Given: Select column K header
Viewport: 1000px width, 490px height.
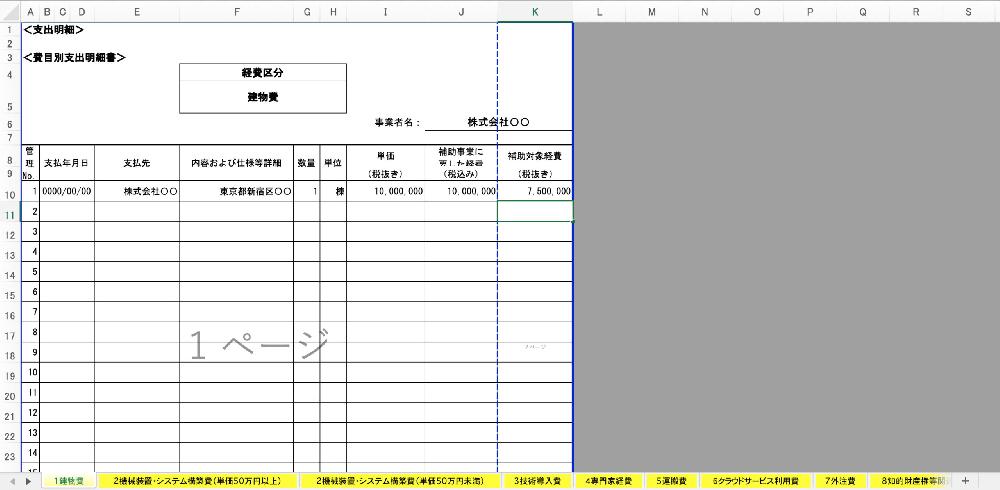Looking at the screenshot, I should point(535,11).
